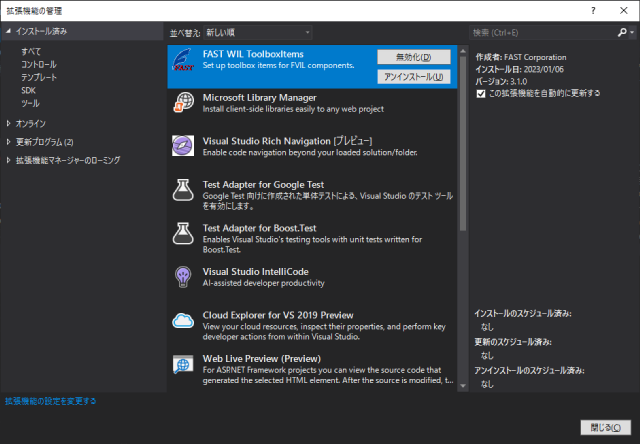Select Visual Studio Rich Navigation entry title

click(287, 141)
